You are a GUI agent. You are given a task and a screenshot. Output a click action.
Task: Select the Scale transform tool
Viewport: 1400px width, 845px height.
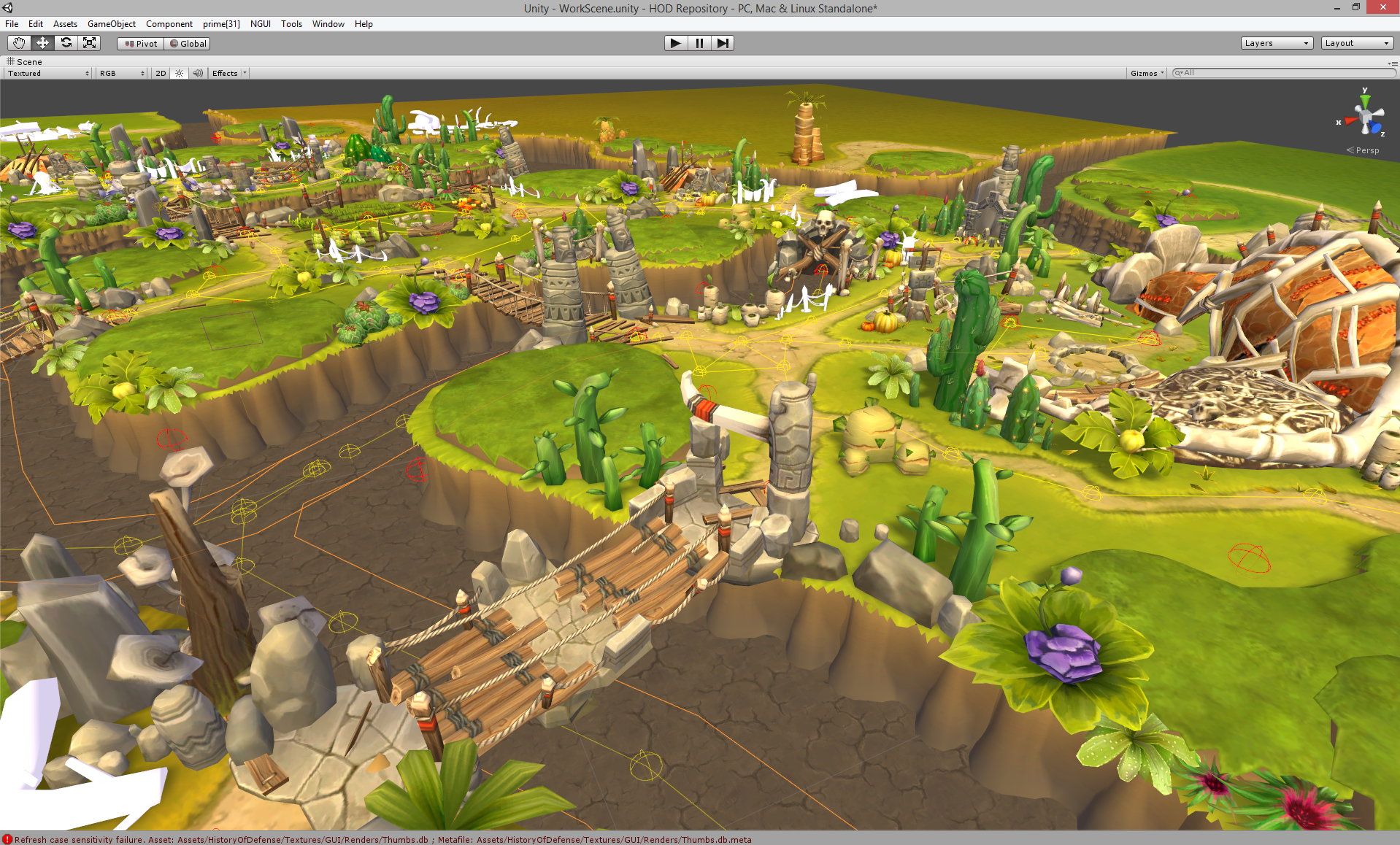click(90, 43)
